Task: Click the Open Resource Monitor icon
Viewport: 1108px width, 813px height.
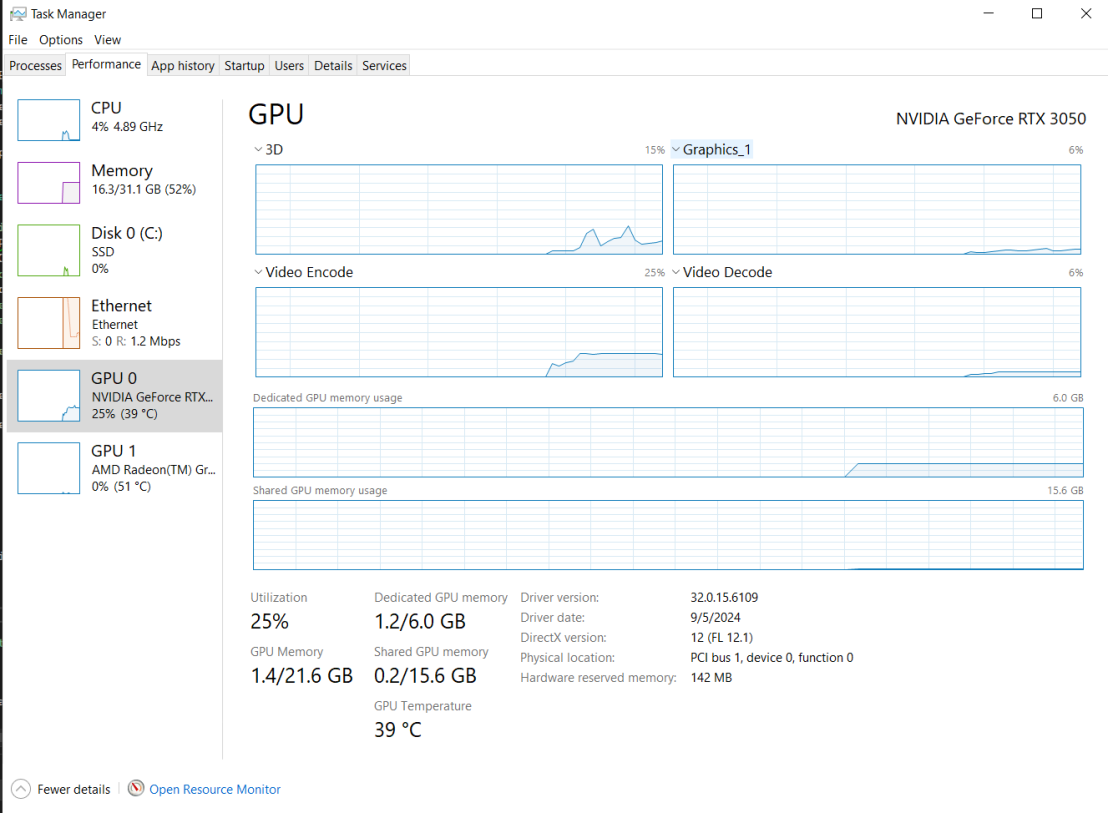Action: coord(136,789)
